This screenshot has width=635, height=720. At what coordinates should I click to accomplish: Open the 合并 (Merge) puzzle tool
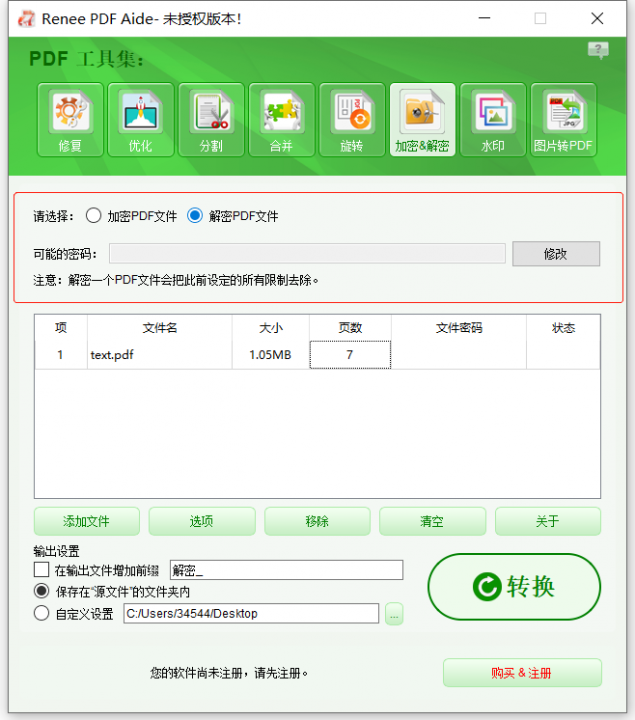[281, 120]
